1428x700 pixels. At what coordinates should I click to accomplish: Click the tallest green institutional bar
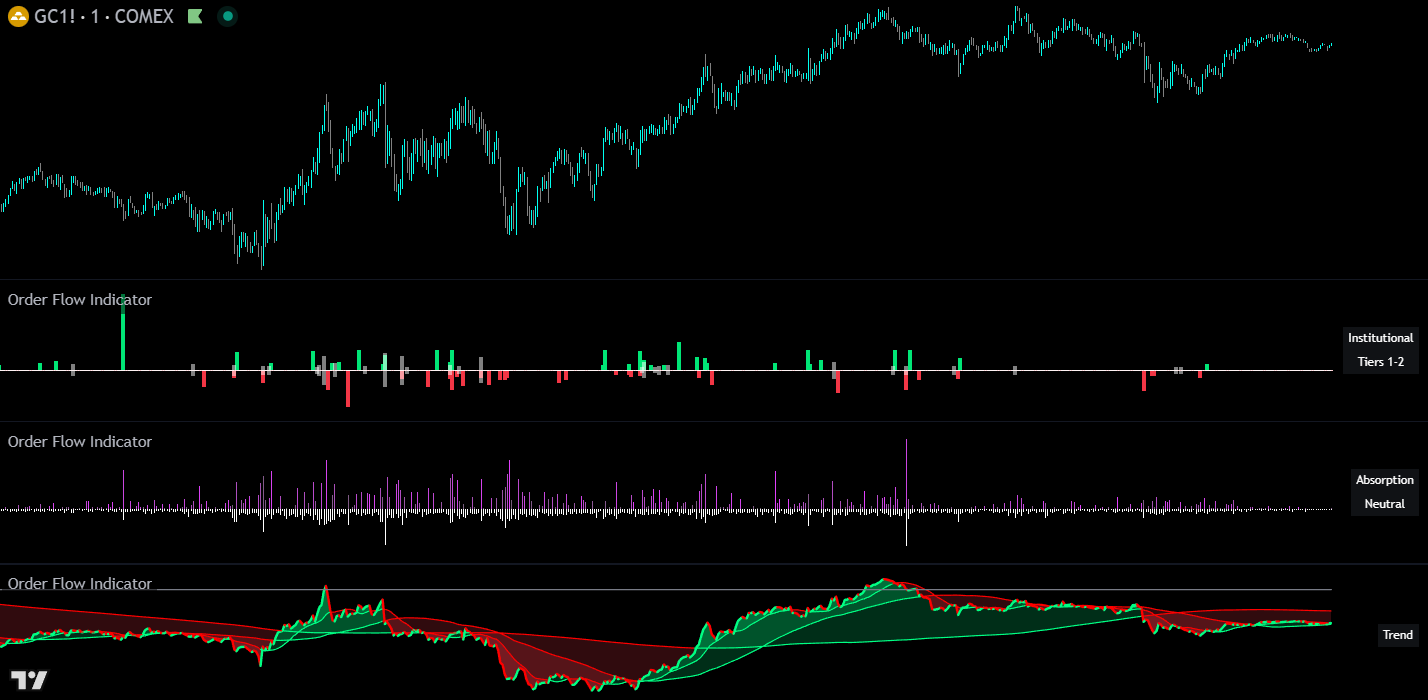(x=123, y=335)
